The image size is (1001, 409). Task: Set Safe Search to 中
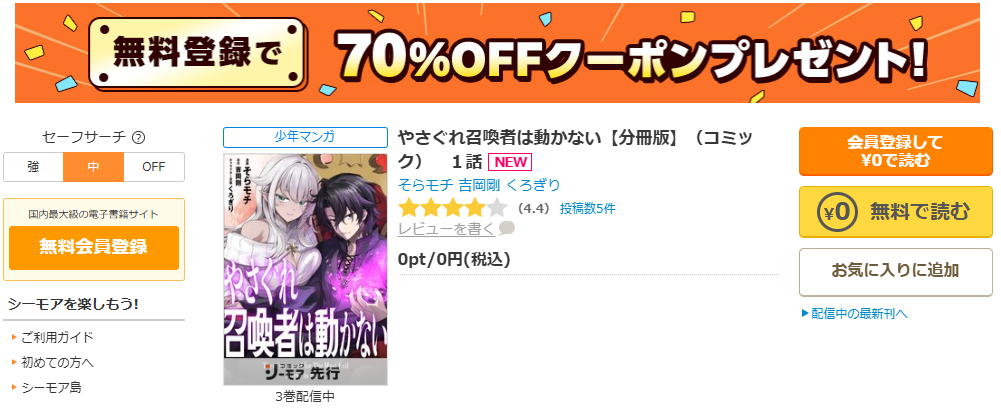[93, 167]
